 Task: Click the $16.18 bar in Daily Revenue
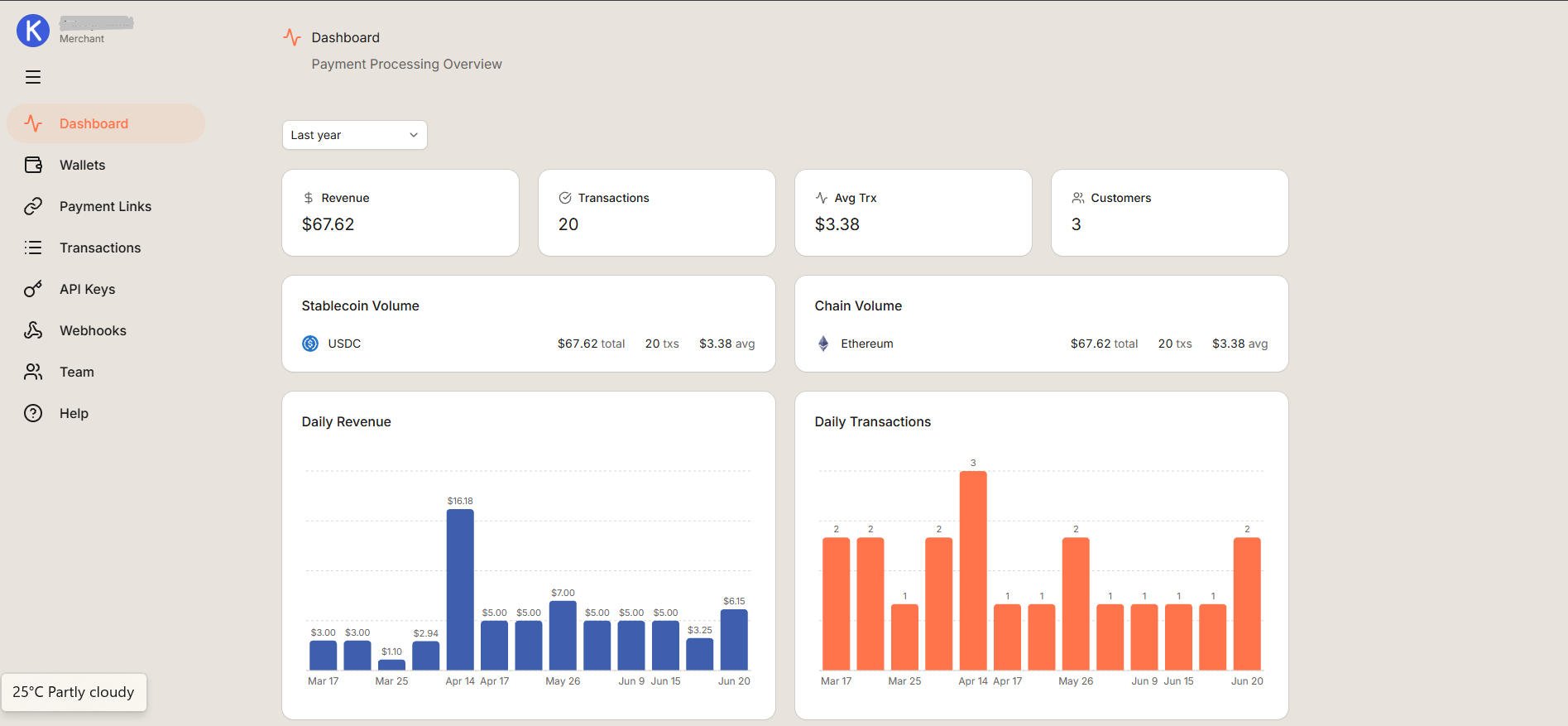(460, 589)
